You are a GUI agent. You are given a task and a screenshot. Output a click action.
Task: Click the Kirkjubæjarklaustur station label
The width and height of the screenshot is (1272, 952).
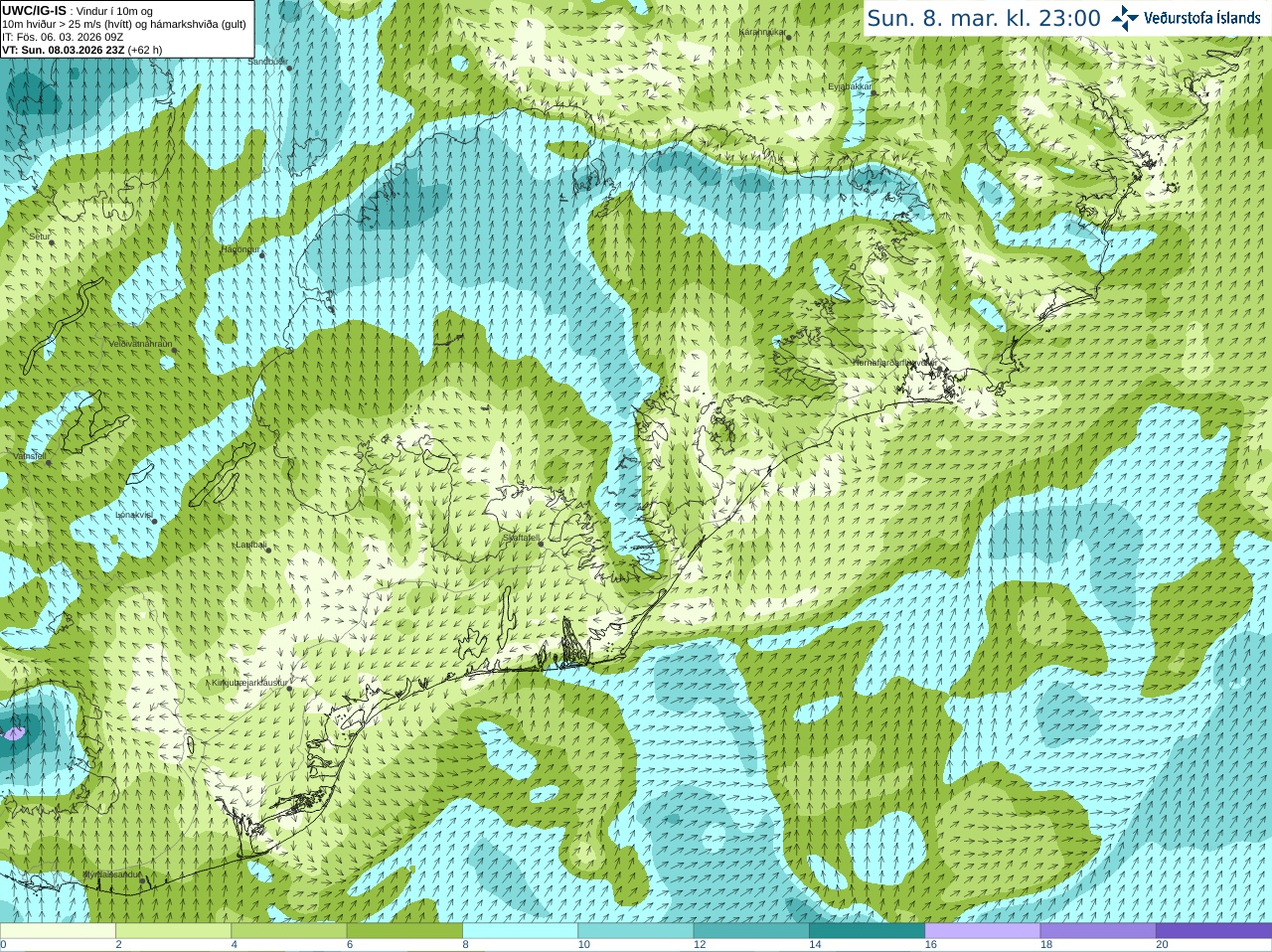(x=249, y=683)
